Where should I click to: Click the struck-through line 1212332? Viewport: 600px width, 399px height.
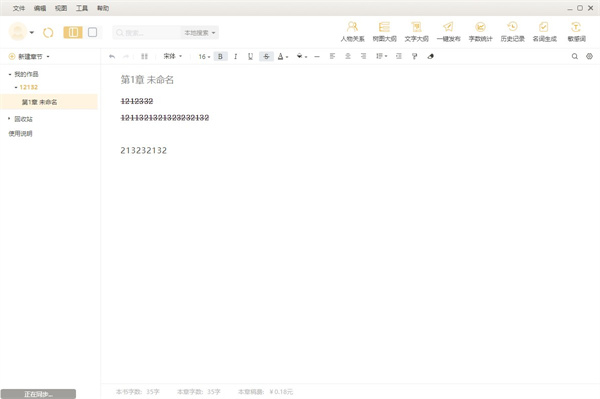[x=137, y=101]
